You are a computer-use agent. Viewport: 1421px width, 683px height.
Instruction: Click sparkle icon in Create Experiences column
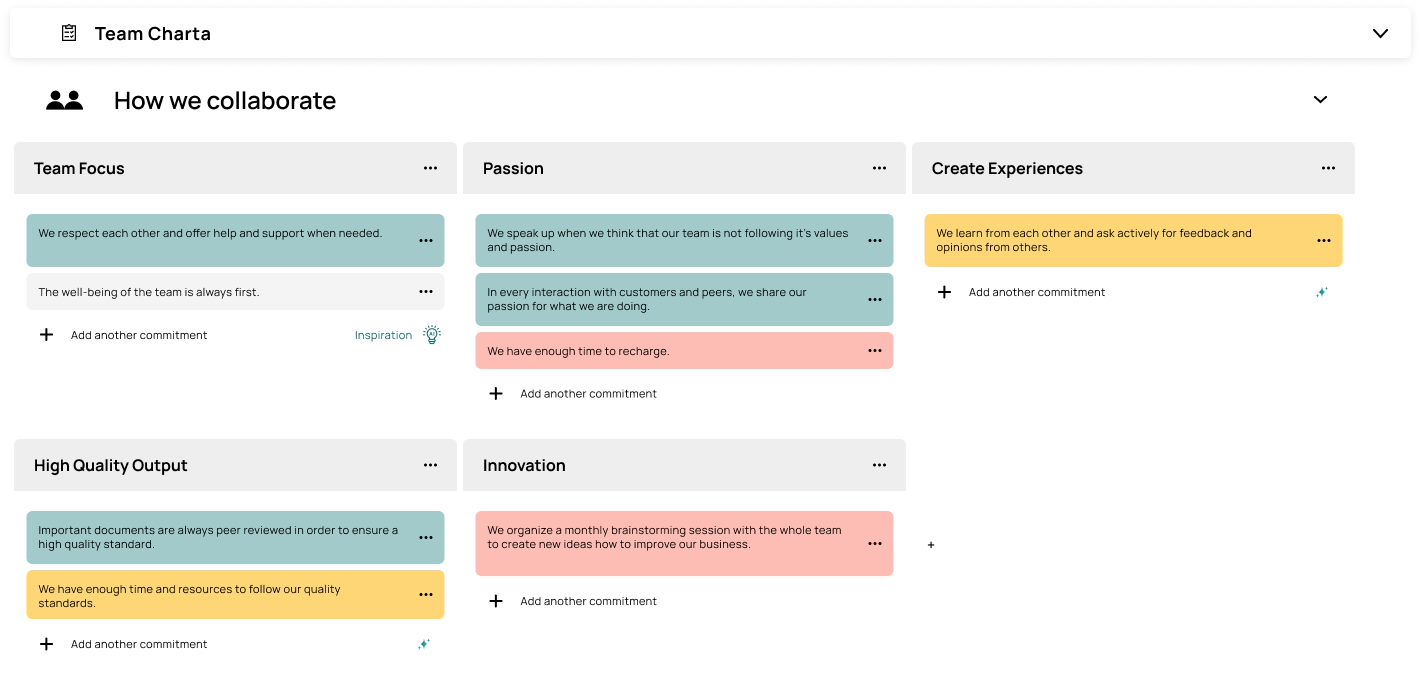pos(1322,293)
